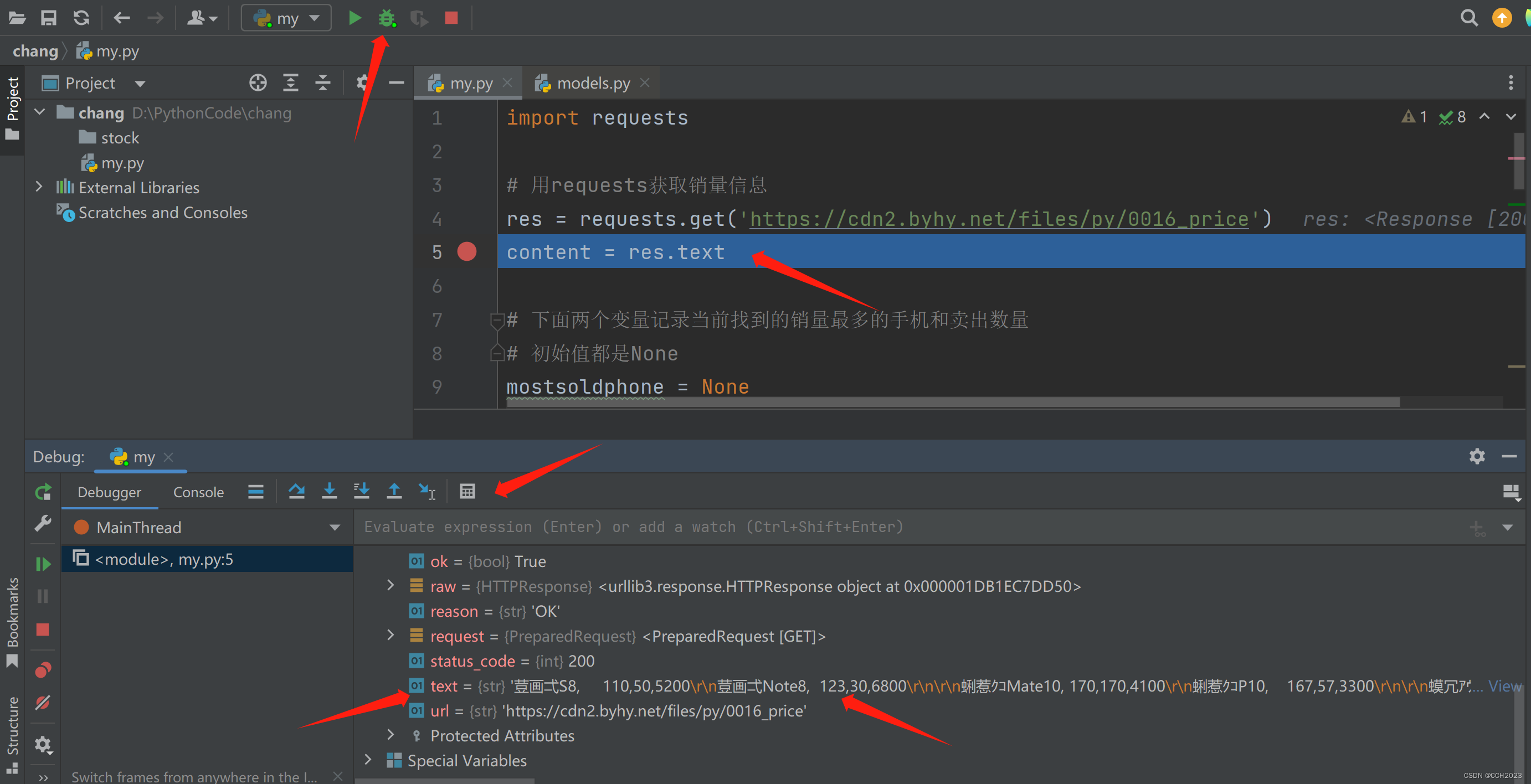Remove the breakpoint on line 5
The width and height of the screenshot is (1531, 784).
point(466,252)
